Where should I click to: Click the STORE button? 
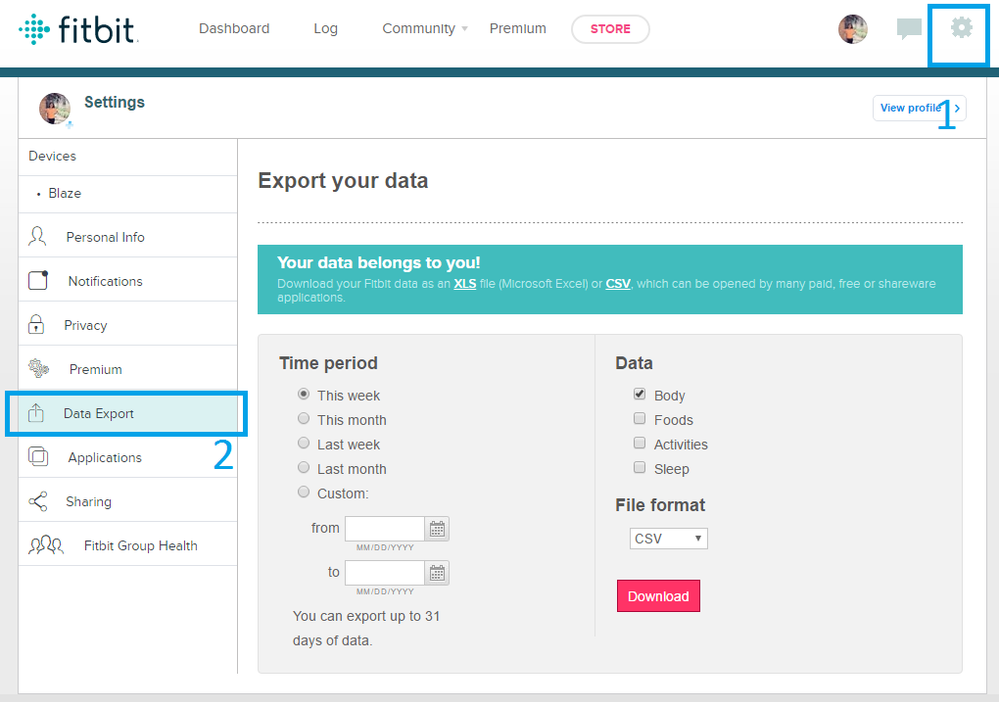610,29
